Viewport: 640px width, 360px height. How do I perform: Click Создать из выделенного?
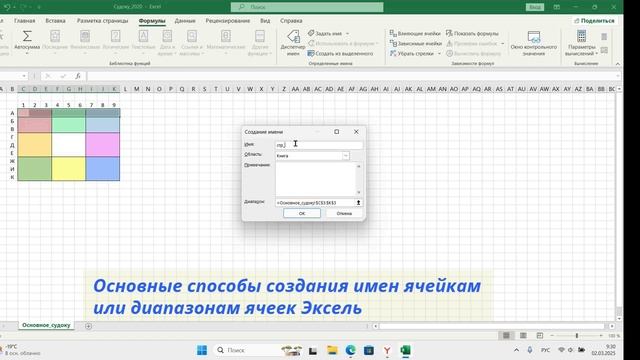pyautogui.click(x=340, y=53)
